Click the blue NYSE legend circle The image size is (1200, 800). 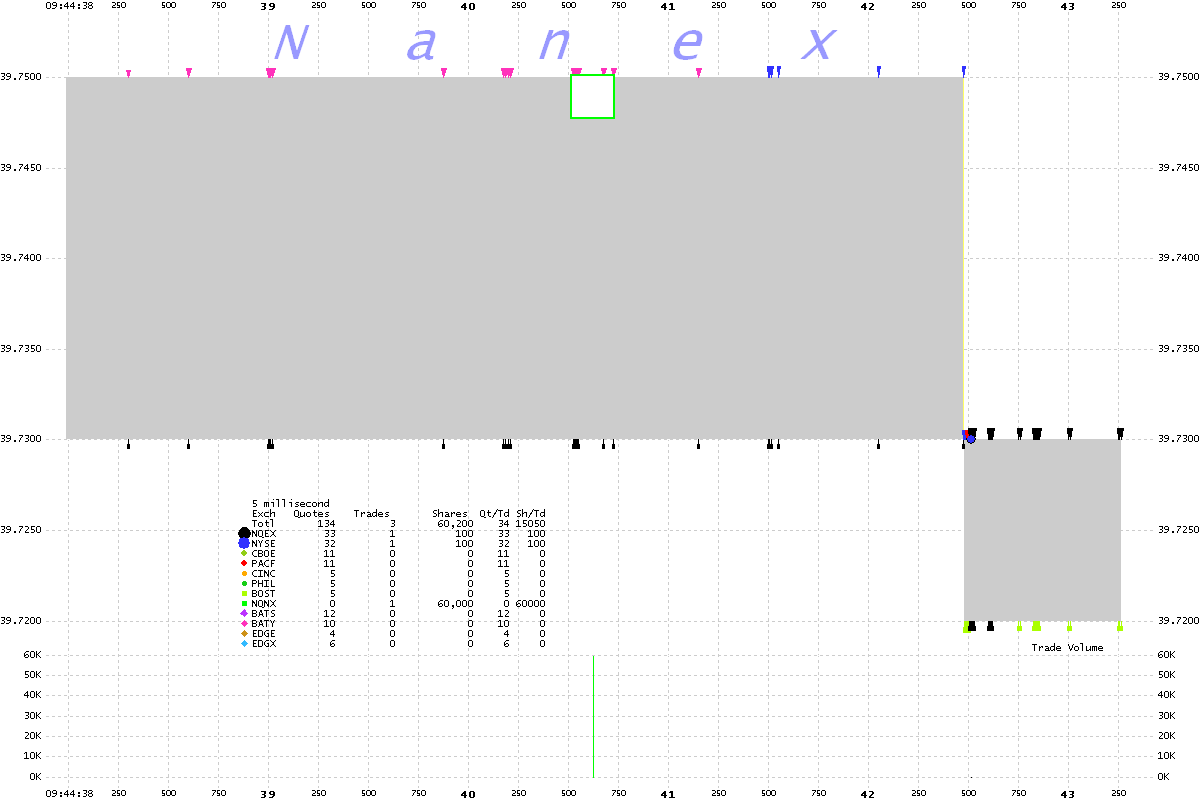pyautogui.click(x=244, y=543)
